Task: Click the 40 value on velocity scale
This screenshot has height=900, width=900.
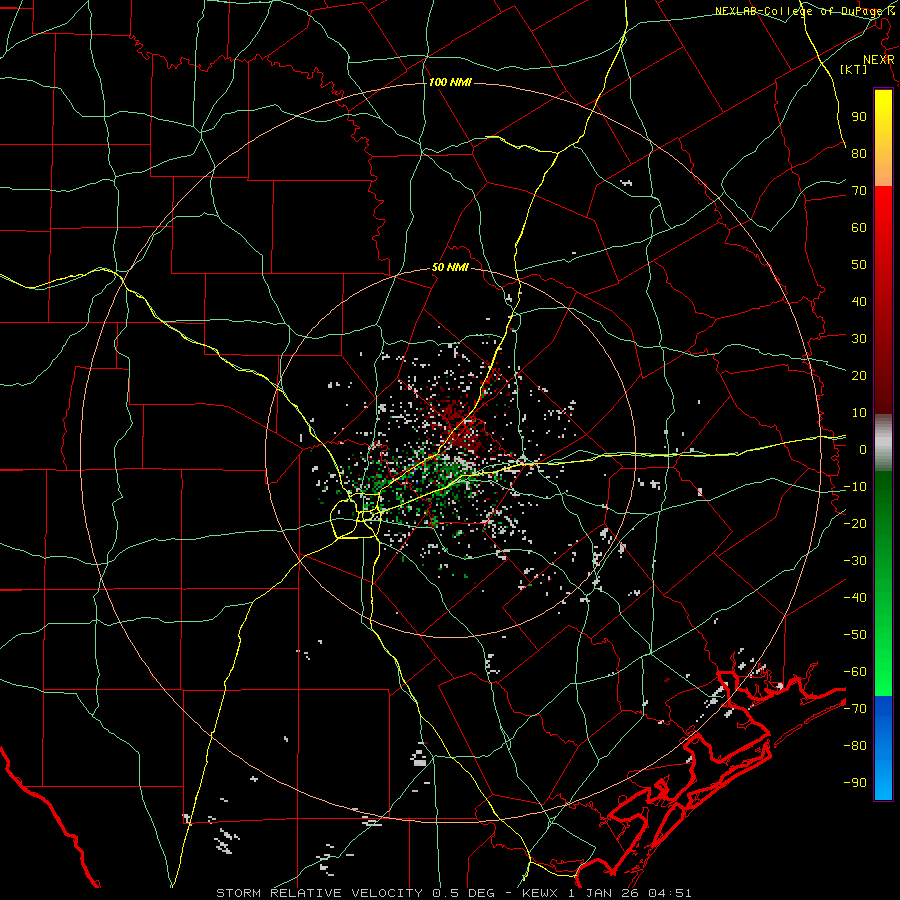Action: tap(859, 302)
